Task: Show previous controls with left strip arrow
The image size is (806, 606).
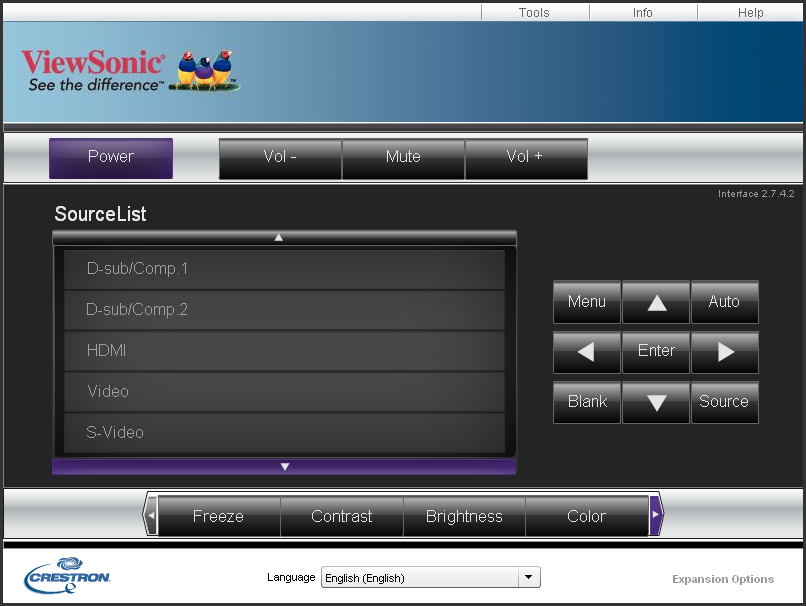Action: [x=151, y=515]
